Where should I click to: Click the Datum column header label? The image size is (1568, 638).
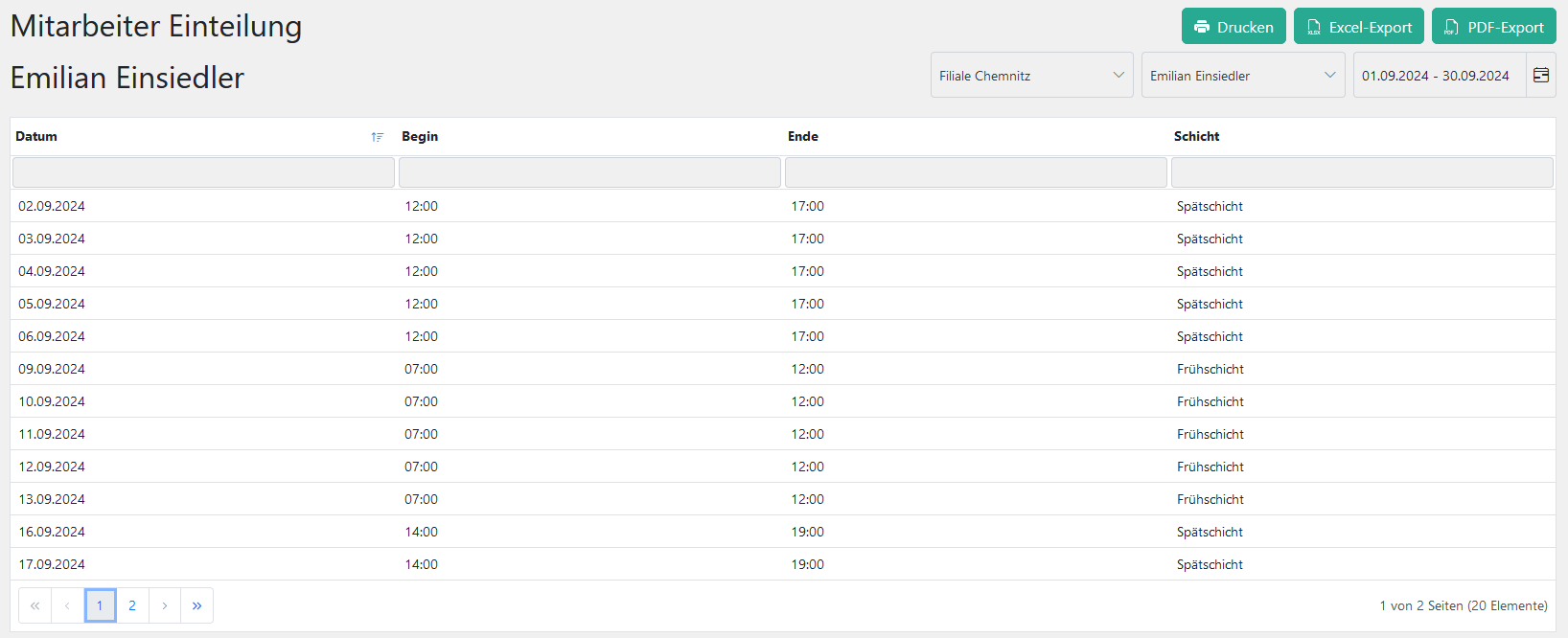[36, 136]
